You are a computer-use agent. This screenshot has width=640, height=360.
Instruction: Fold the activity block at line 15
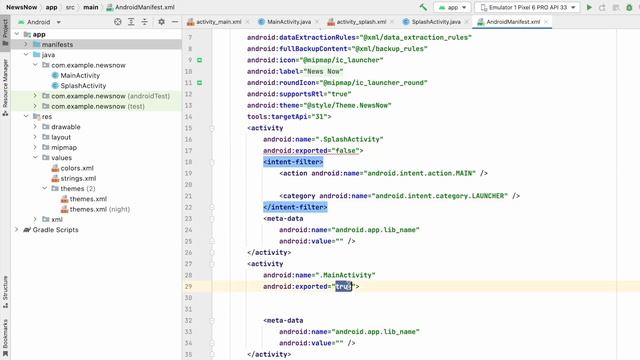click(212, 128)
